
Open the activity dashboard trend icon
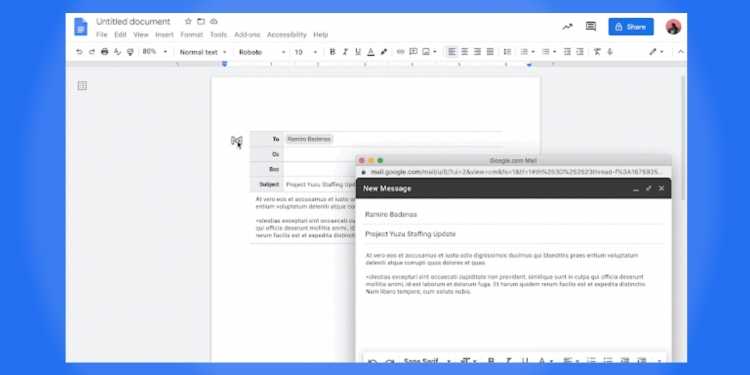pos(567,27)
